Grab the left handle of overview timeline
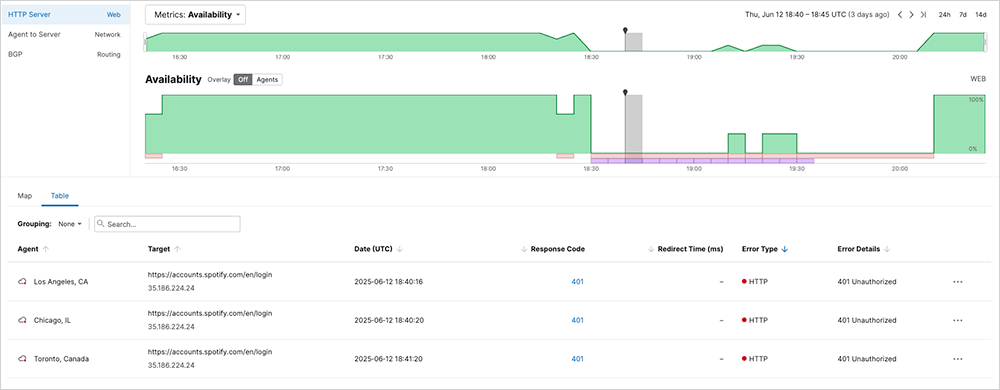 pyautogui.click(x=145, y=42)
